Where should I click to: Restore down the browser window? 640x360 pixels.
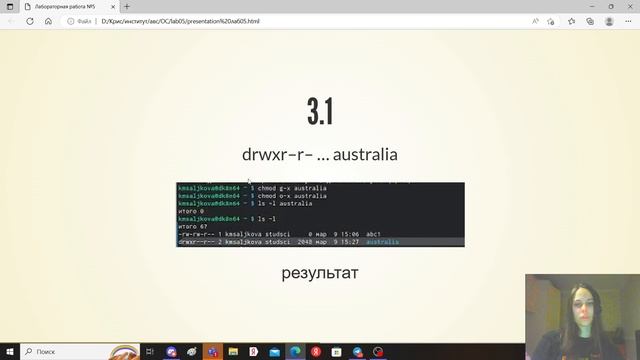click(x=611, y=7)
